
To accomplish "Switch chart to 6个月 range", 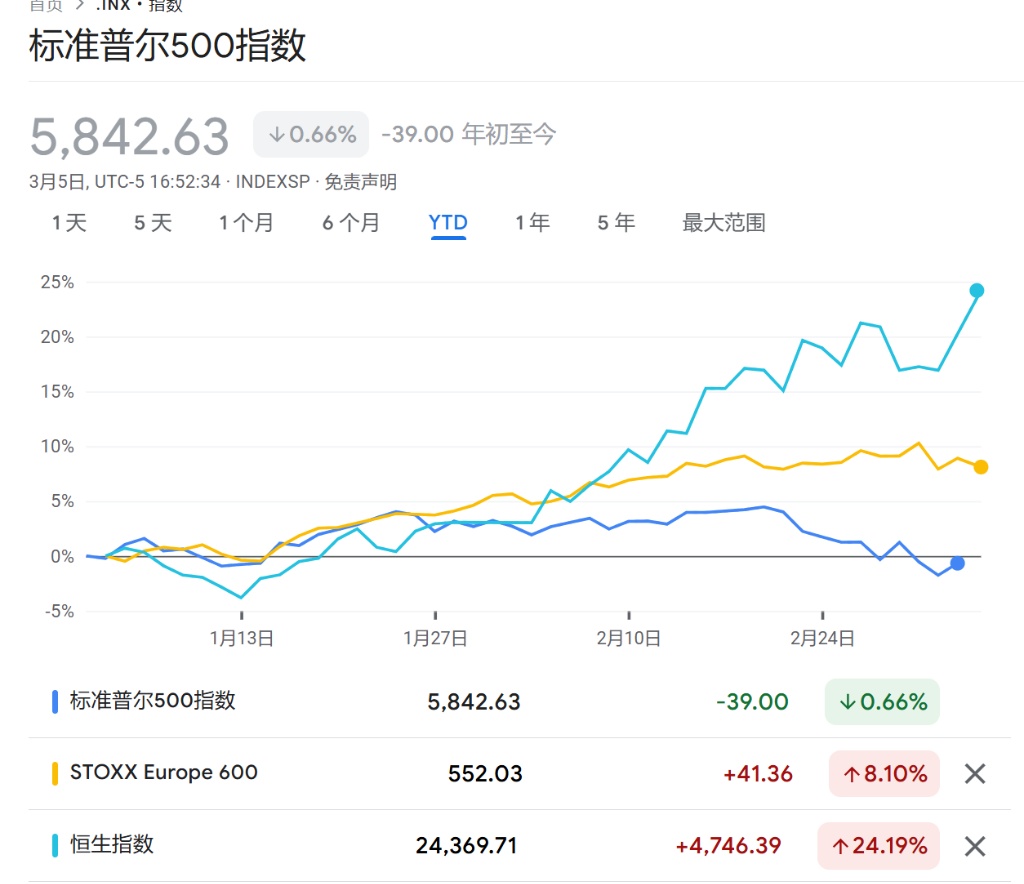I will [350, 222].
